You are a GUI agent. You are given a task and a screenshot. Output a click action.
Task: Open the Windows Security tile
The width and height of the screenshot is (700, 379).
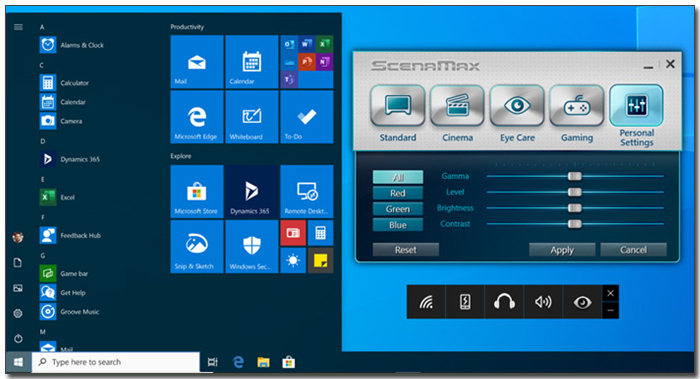click(x=252, y=246)
